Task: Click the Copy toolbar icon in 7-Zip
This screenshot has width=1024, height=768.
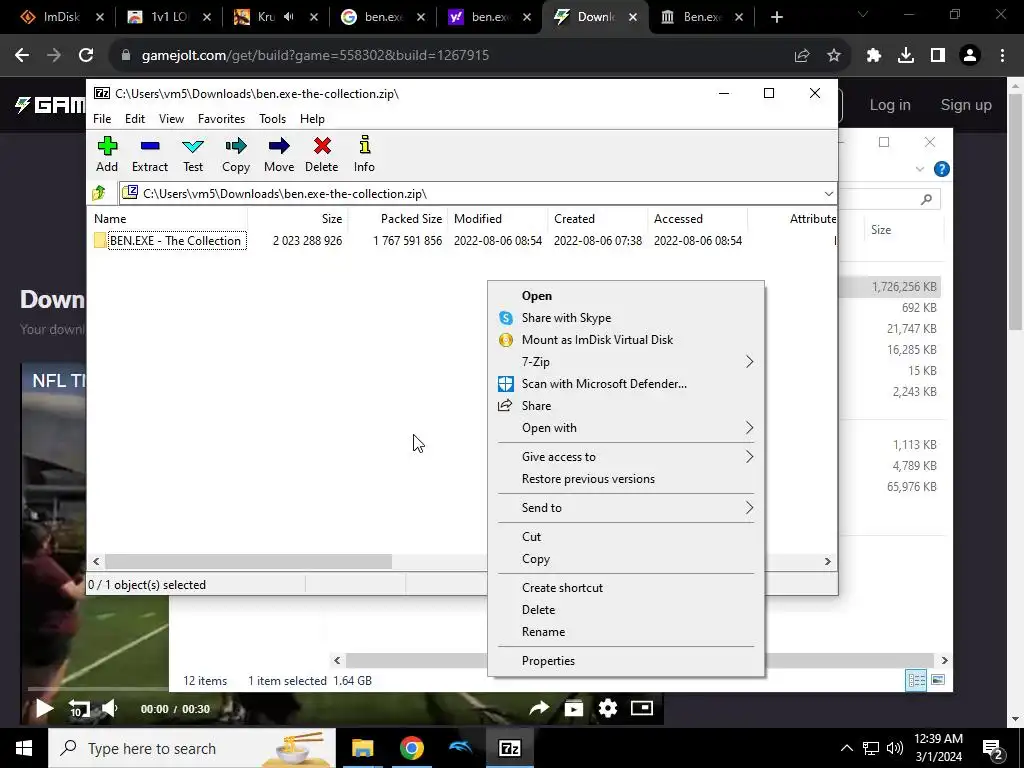Action: coord(236,155)
